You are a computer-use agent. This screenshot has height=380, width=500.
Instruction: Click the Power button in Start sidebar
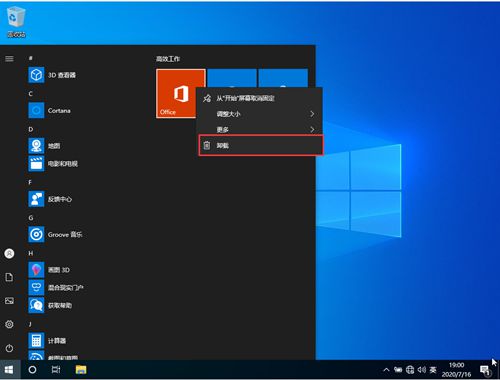pos(9,348)
